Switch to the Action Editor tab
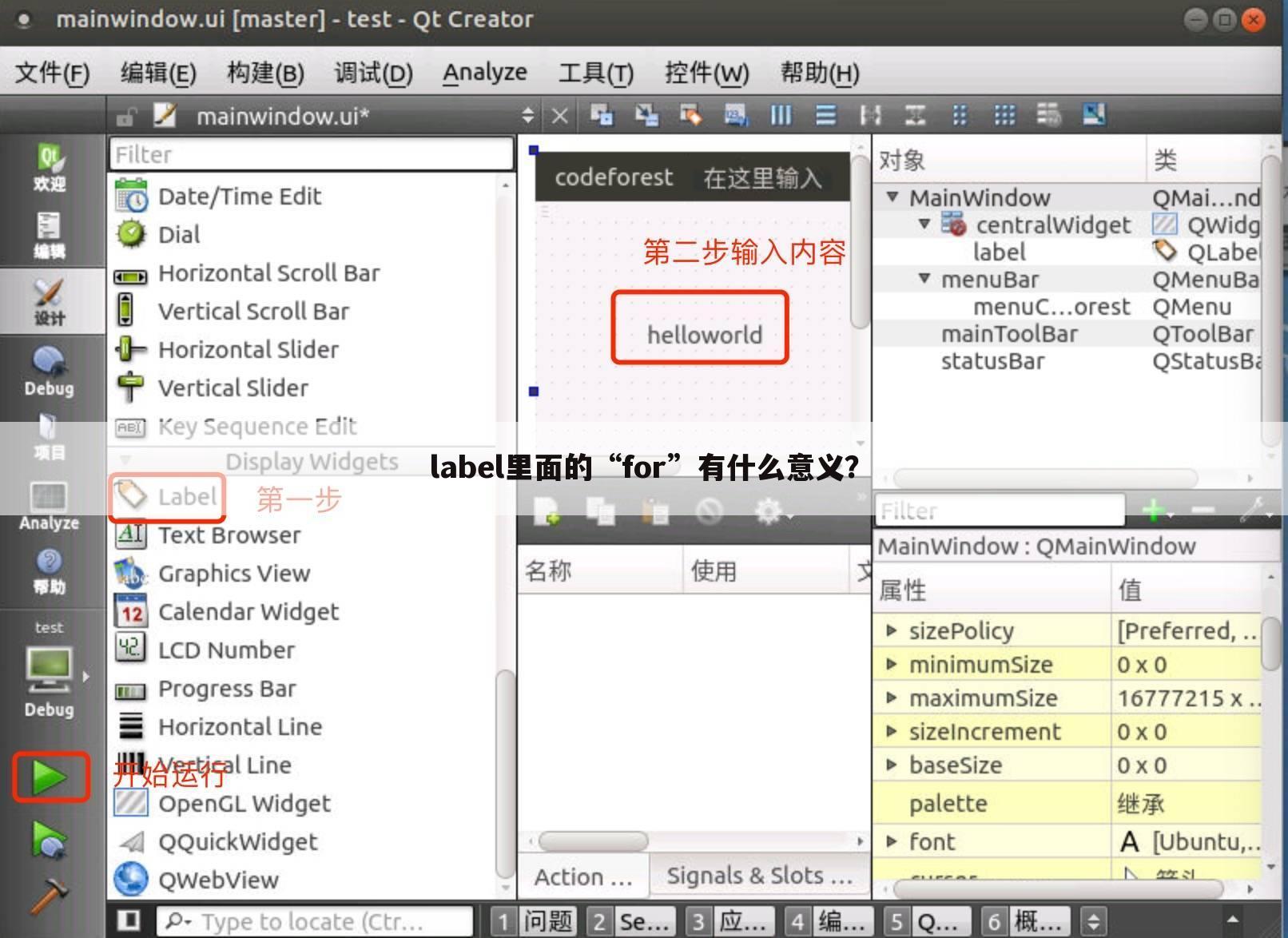The height and width of the screenshot is (938, 1288). (583, 876)
